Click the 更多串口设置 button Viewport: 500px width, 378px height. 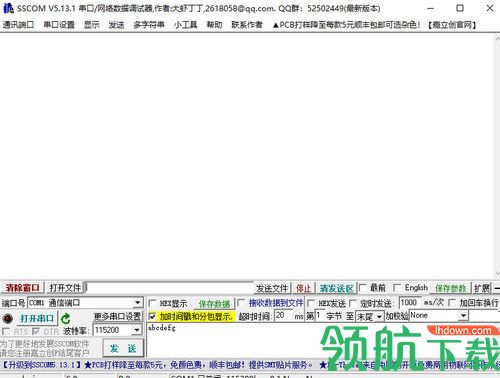click(117, 316)
